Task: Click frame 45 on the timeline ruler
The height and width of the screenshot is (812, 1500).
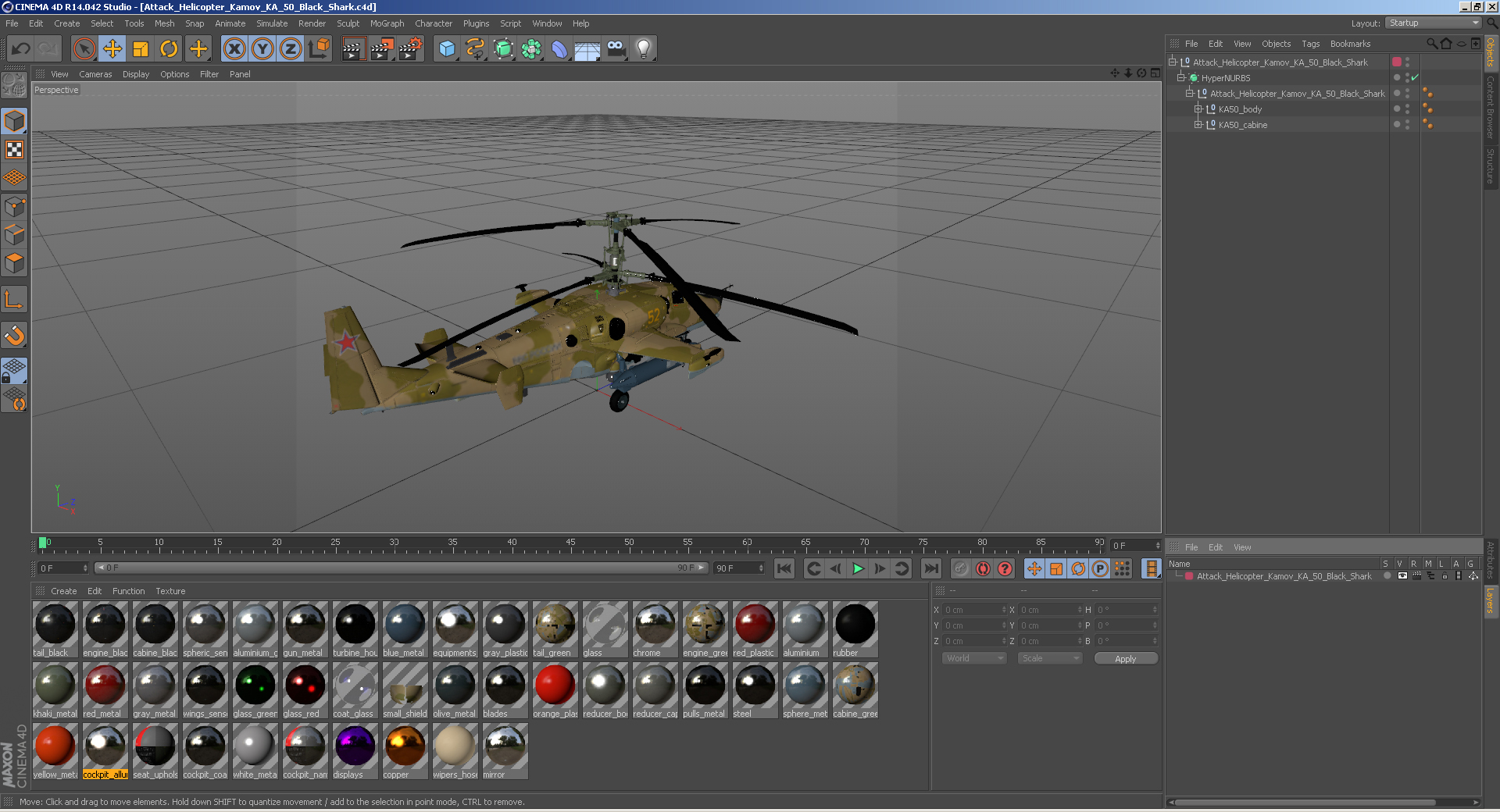Action: click(570, 544)
